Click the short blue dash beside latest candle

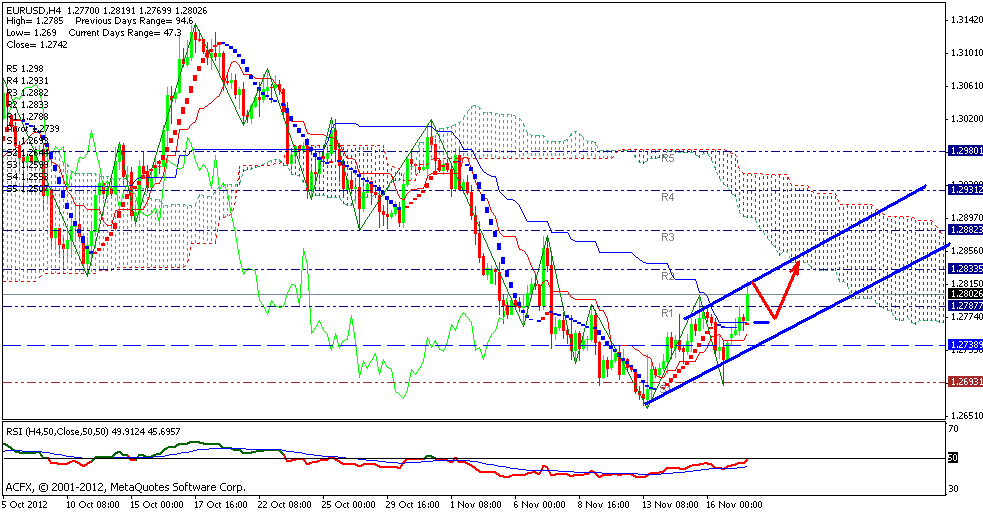(760, 322)
